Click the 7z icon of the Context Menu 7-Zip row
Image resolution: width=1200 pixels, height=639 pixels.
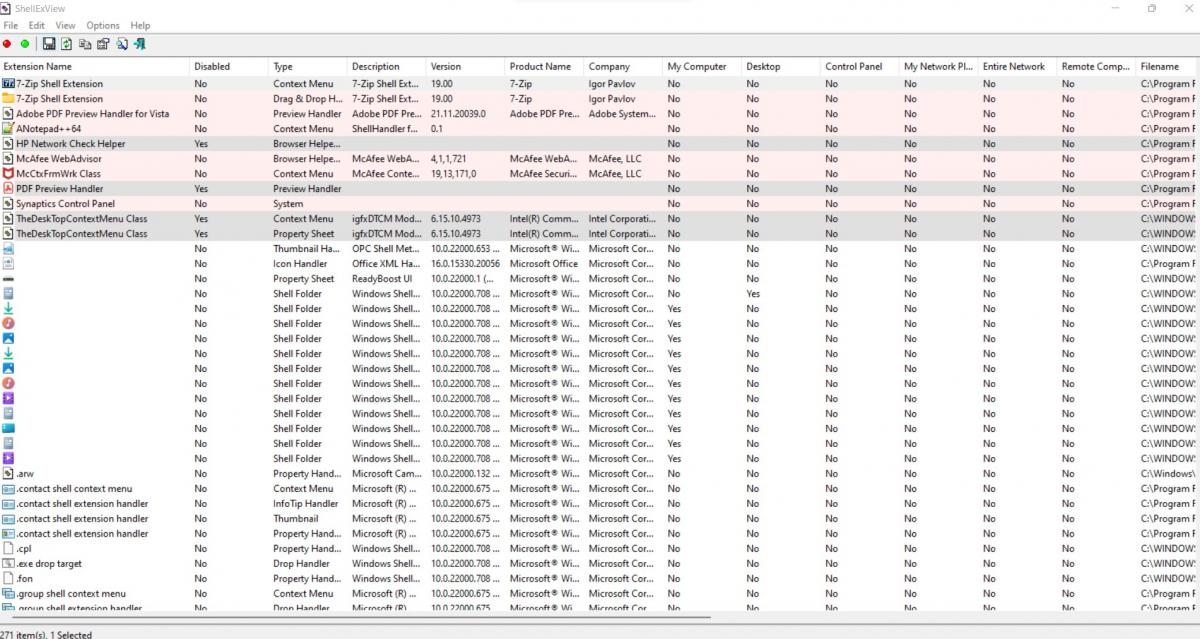click(x=9, y=84)
